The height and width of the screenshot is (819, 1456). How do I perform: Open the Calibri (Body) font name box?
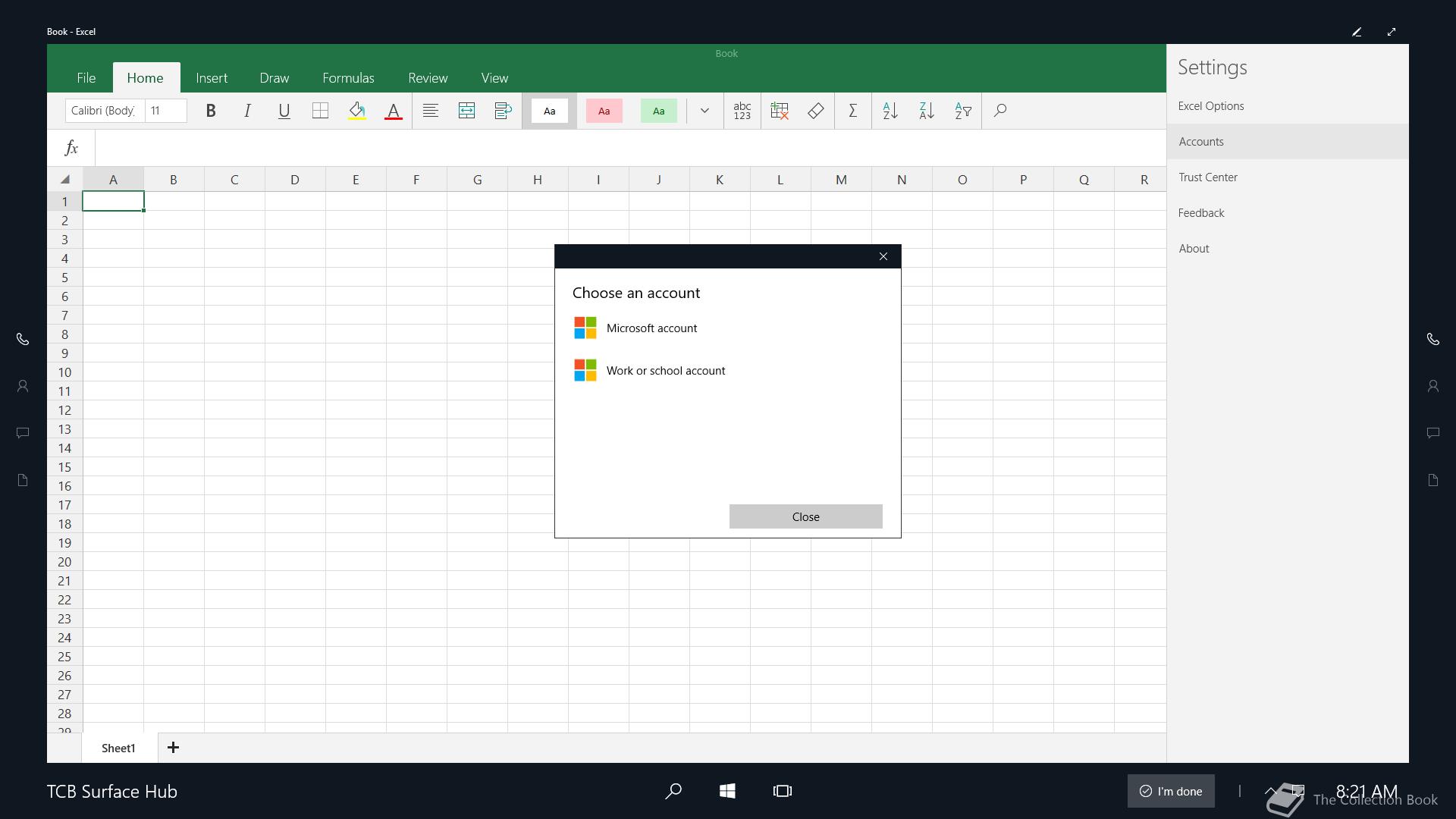coord(105,111)
